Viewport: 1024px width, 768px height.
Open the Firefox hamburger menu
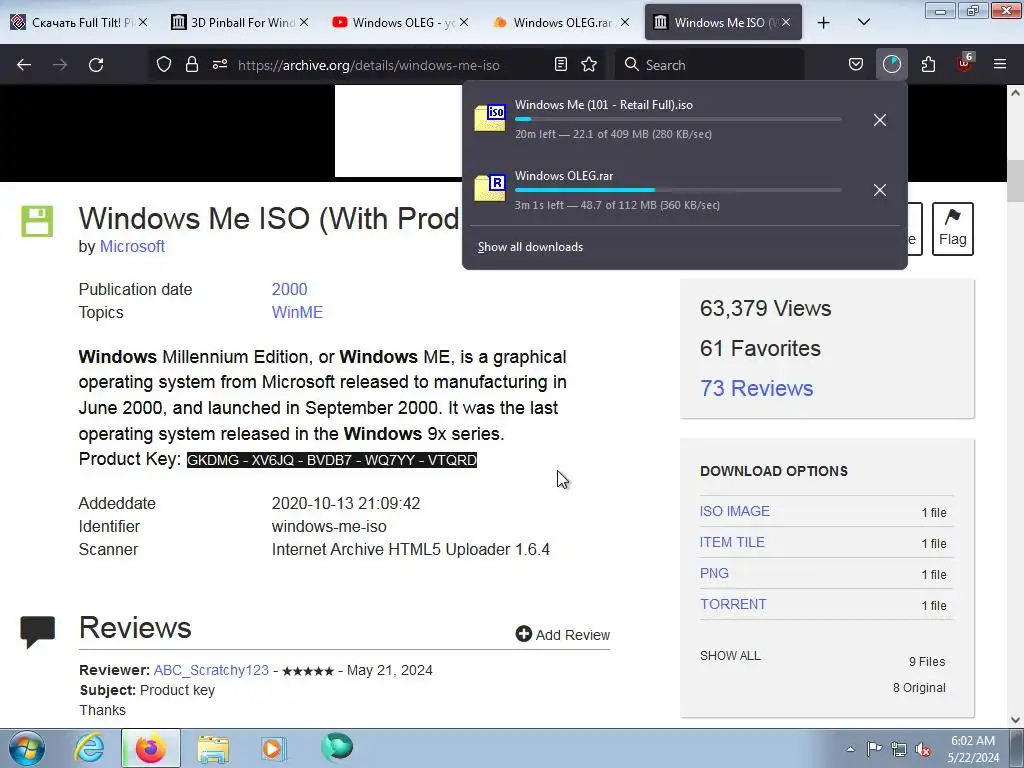(x=1000, y=65)
